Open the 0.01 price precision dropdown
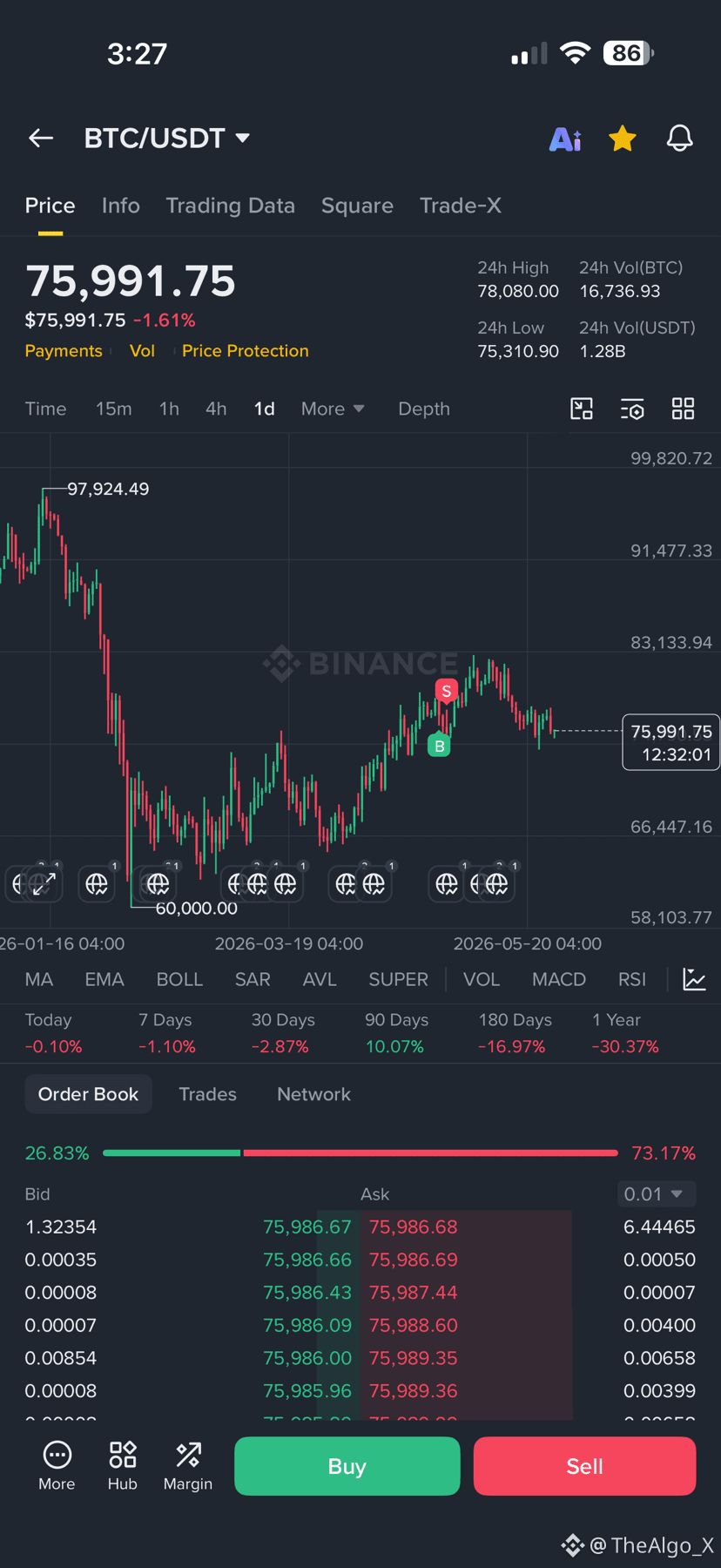Viewport: 721px width, 1568px height. (x=656, y=1193)
